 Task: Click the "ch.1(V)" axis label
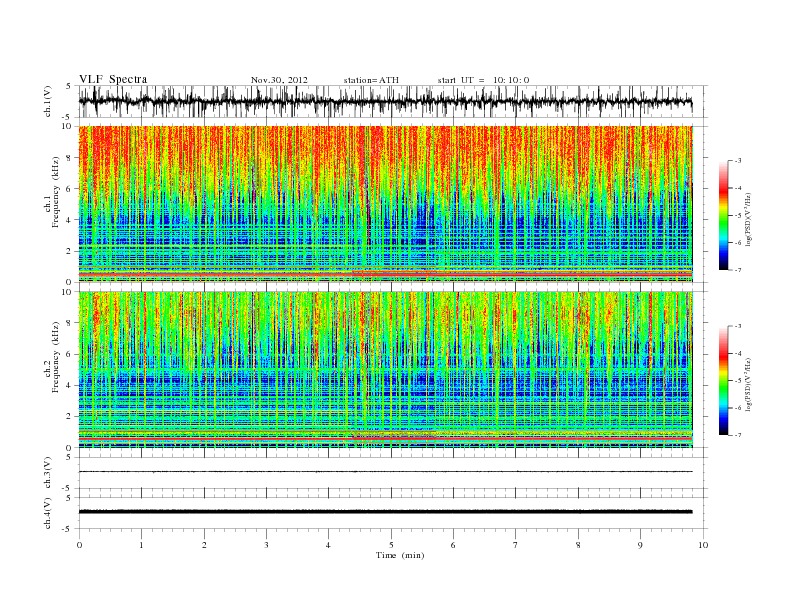(47, 101)
